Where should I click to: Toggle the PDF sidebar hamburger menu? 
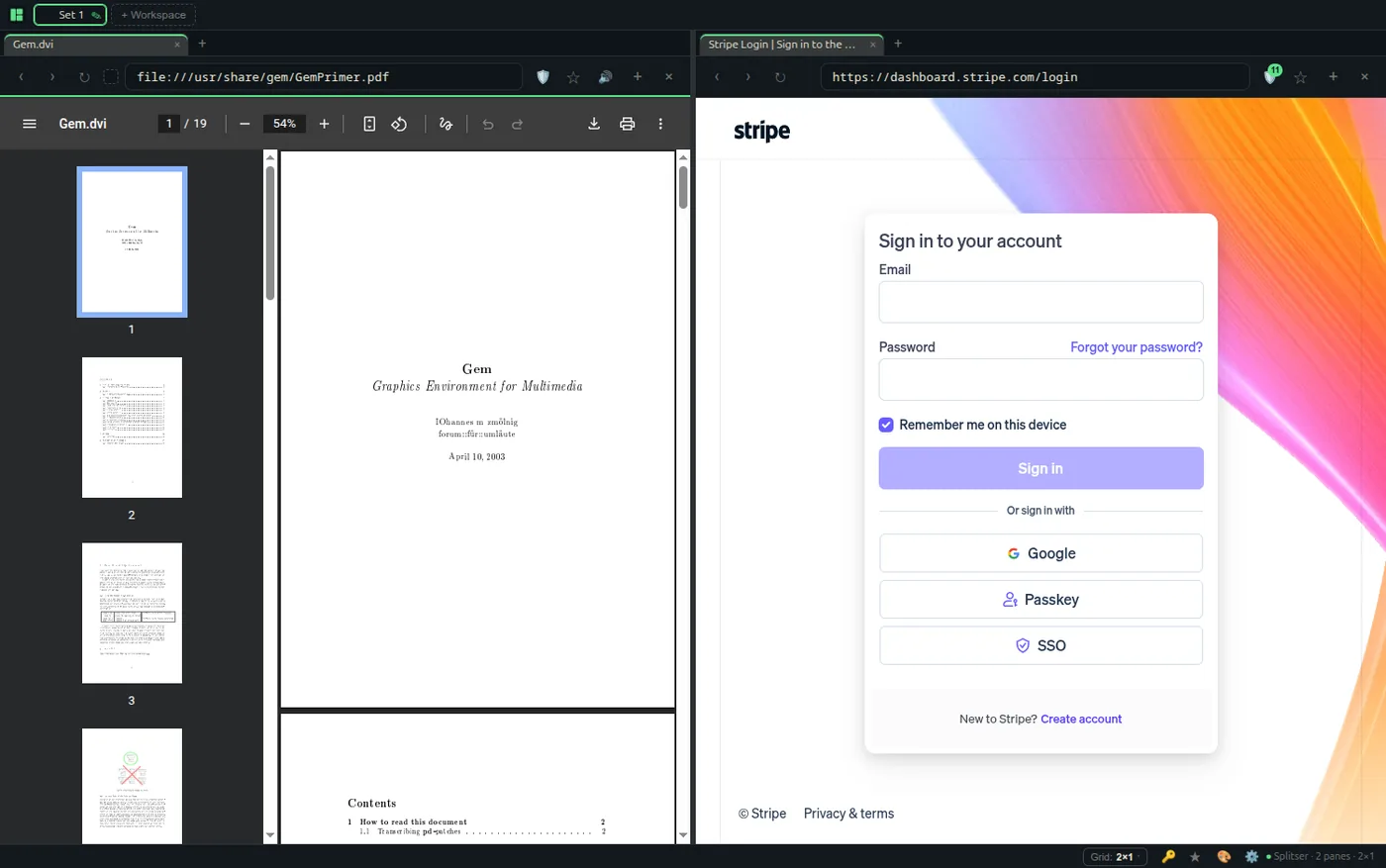(x=30, y=124)
